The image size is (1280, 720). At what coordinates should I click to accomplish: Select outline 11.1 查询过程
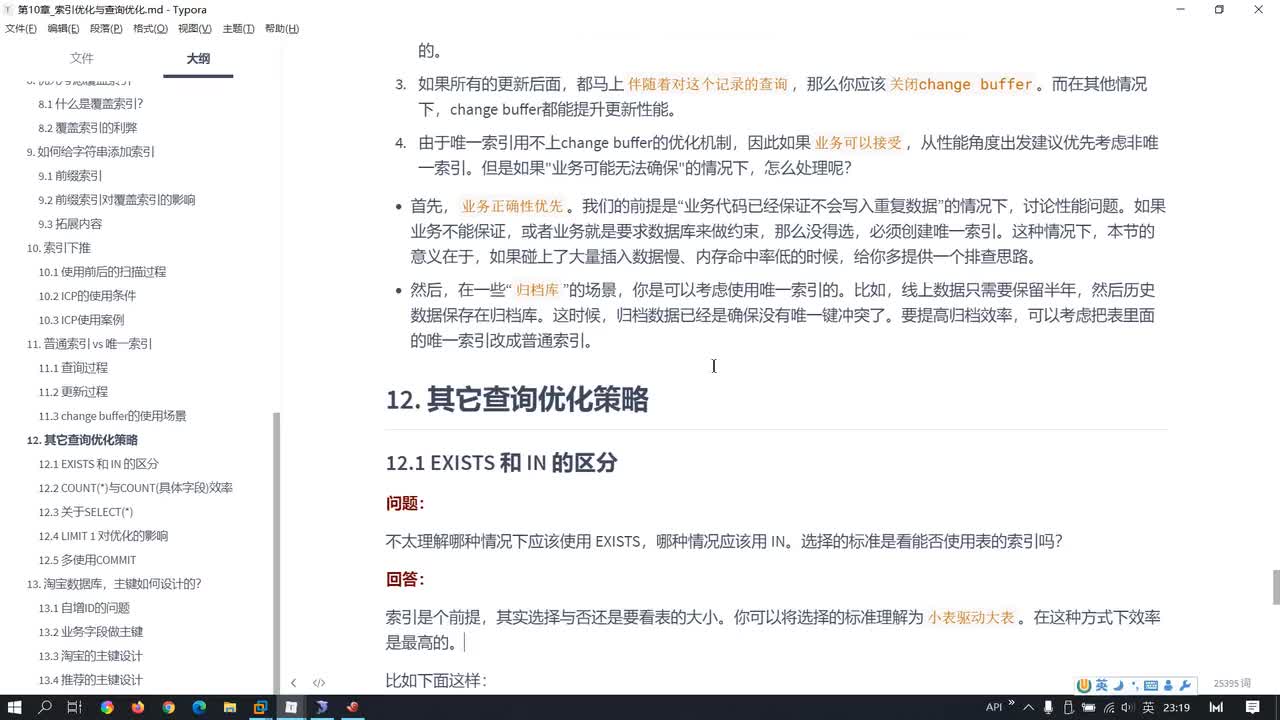click(73, 368)
